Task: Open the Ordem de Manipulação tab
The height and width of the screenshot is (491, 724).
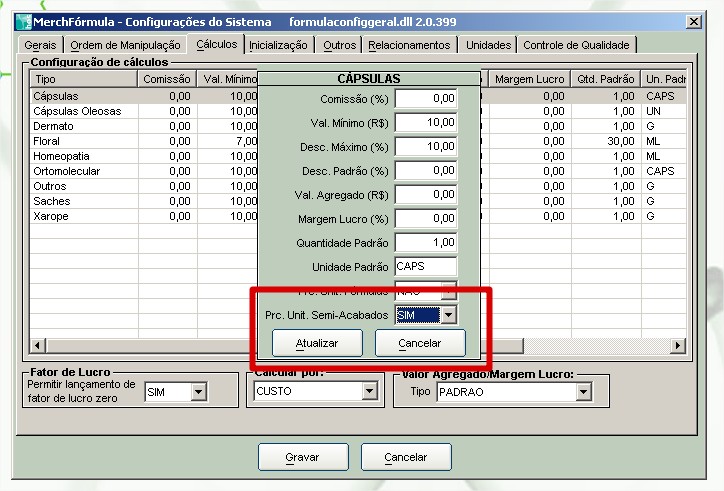Action: pyautogui.click(x=126, y=45)
